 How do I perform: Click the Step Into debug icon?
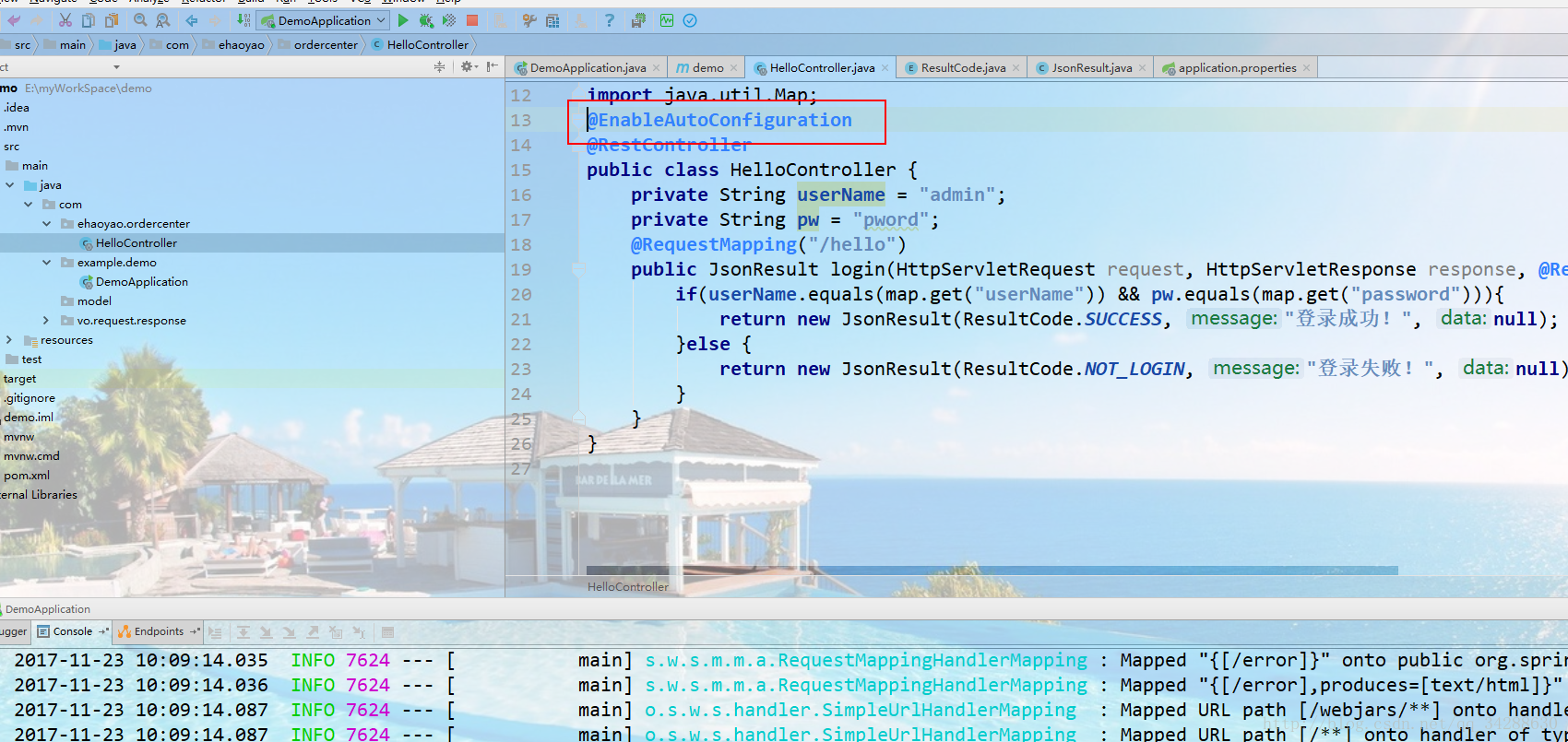[266, 632]
